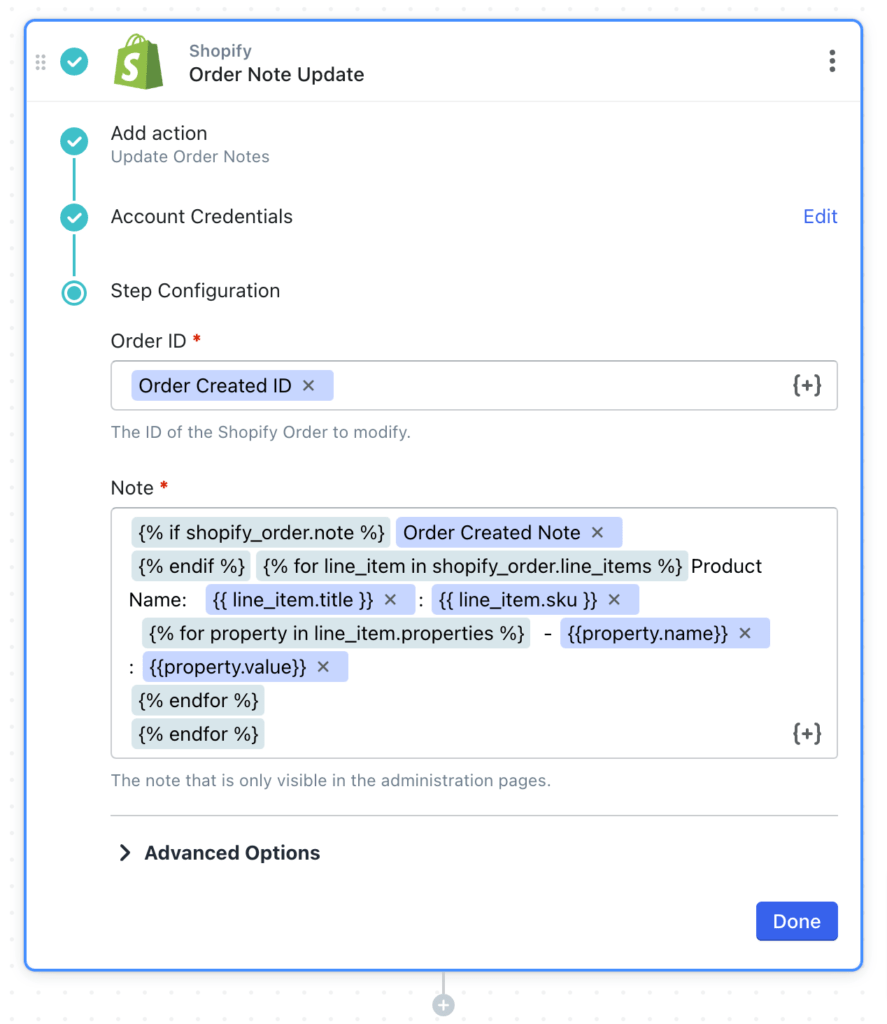887x1024 pixels.
Task: Select the Step Configuration step indicator
Action: [x=74, y=293]
